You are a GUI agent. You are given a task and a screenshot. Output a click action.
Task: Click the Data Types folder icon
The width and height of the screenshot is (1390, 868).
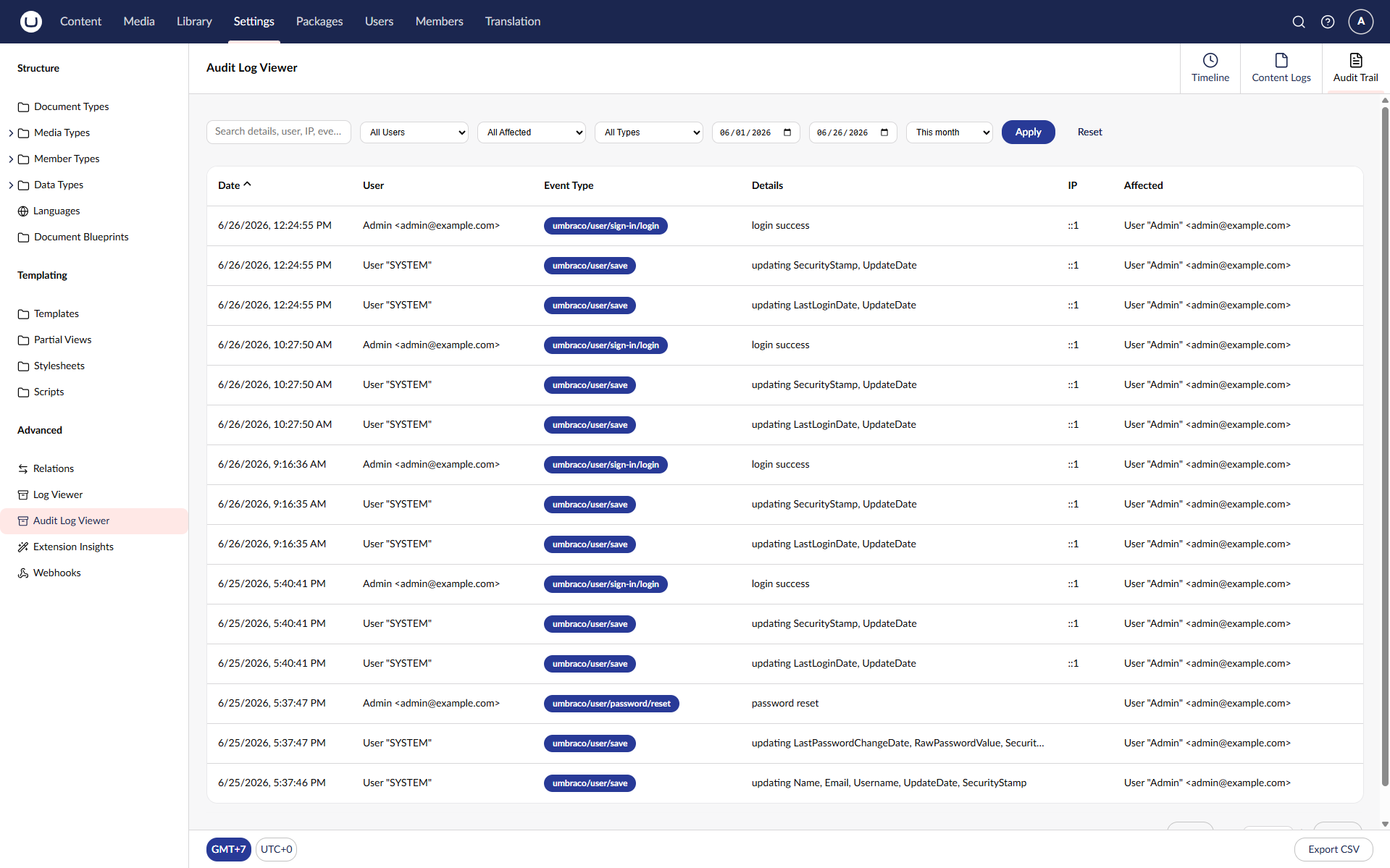pyautogui.click(x=23, y=185)
